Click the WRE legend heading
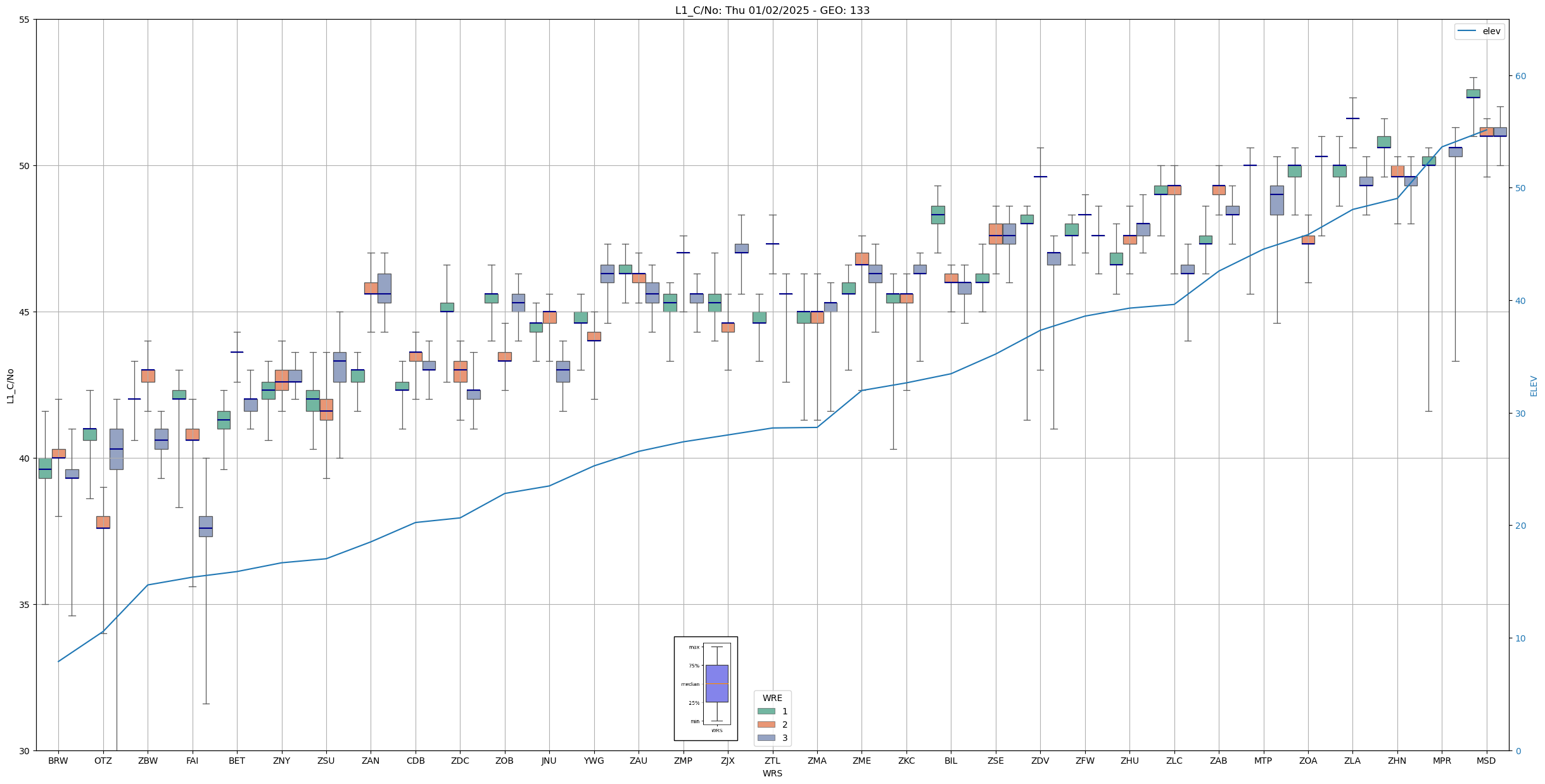This screenshot has width=1545, height=784. [x=772, y=698]
